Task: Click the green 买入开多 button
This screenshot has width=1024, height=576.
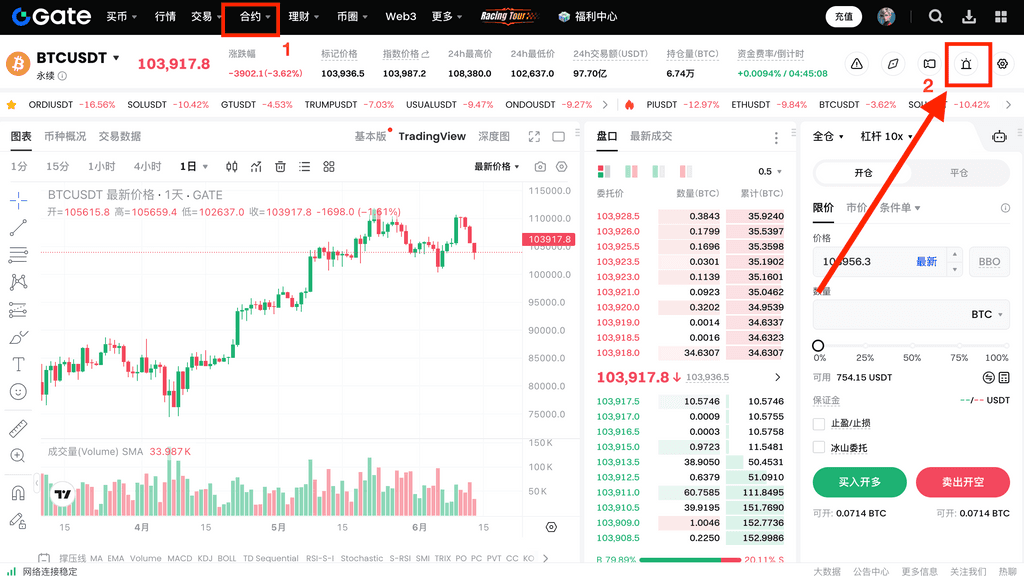Action: (x=859, y=482)
